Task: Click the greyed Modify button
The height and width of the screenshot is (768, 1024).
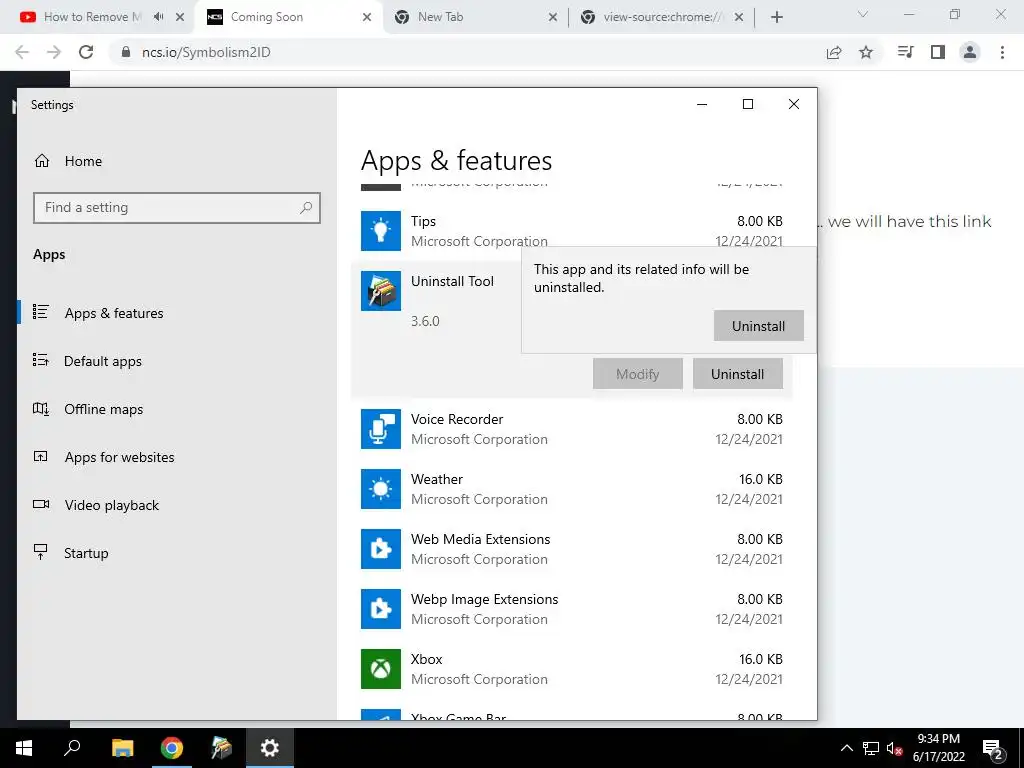Action: pos(637,374)
